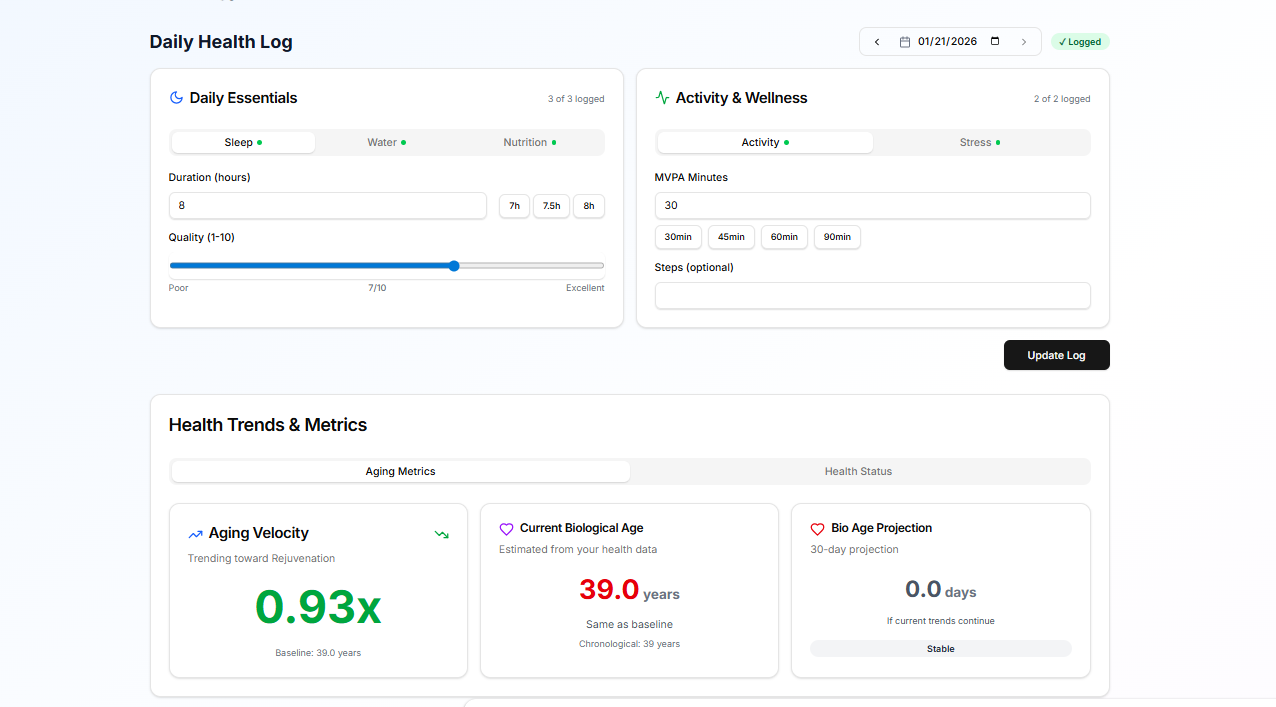Switch to the Water tab

(386, 143)
